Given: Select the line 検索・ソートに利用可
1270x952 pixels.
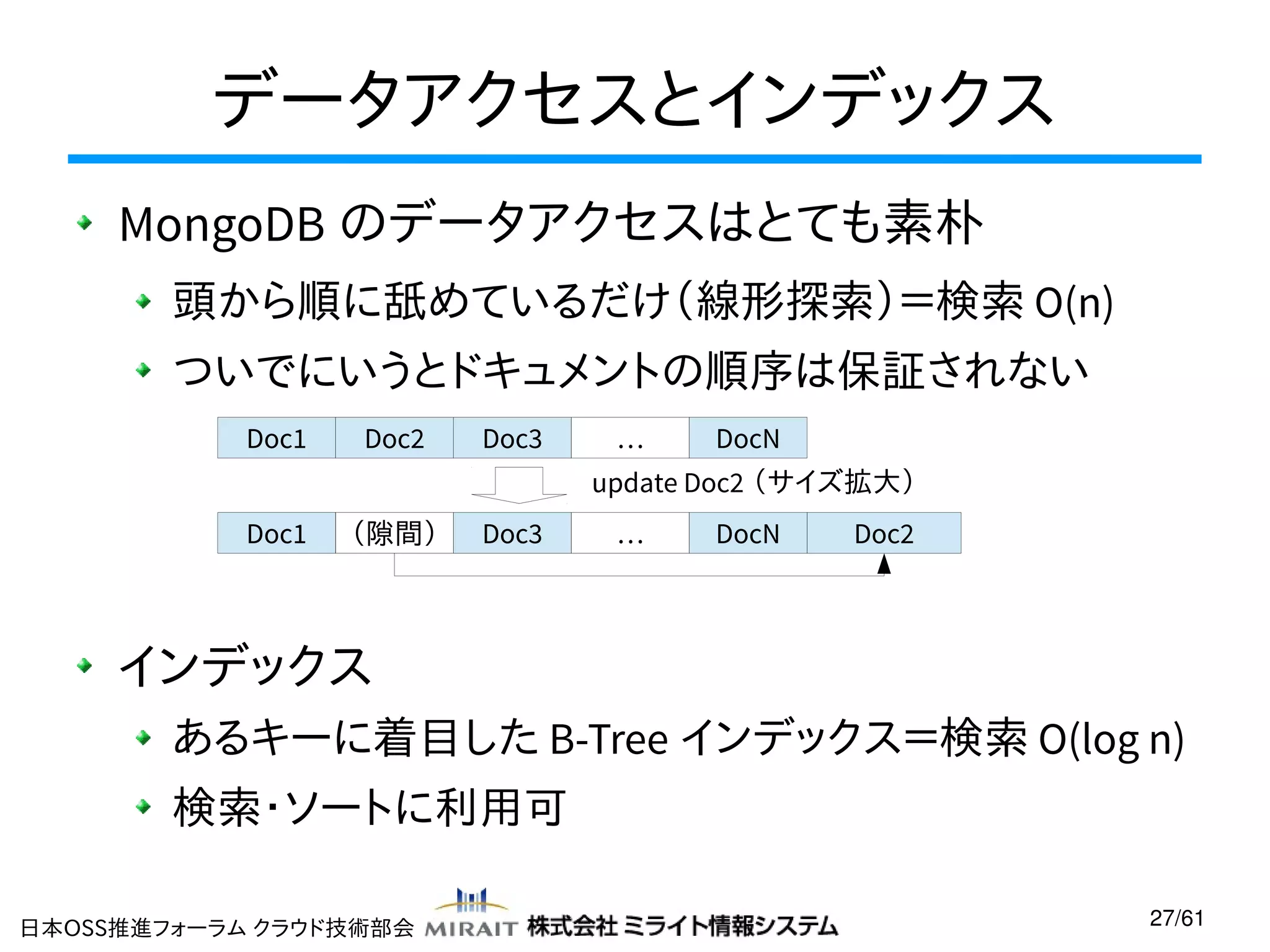Looking at the screenshot, I should (x=370, y=807).
